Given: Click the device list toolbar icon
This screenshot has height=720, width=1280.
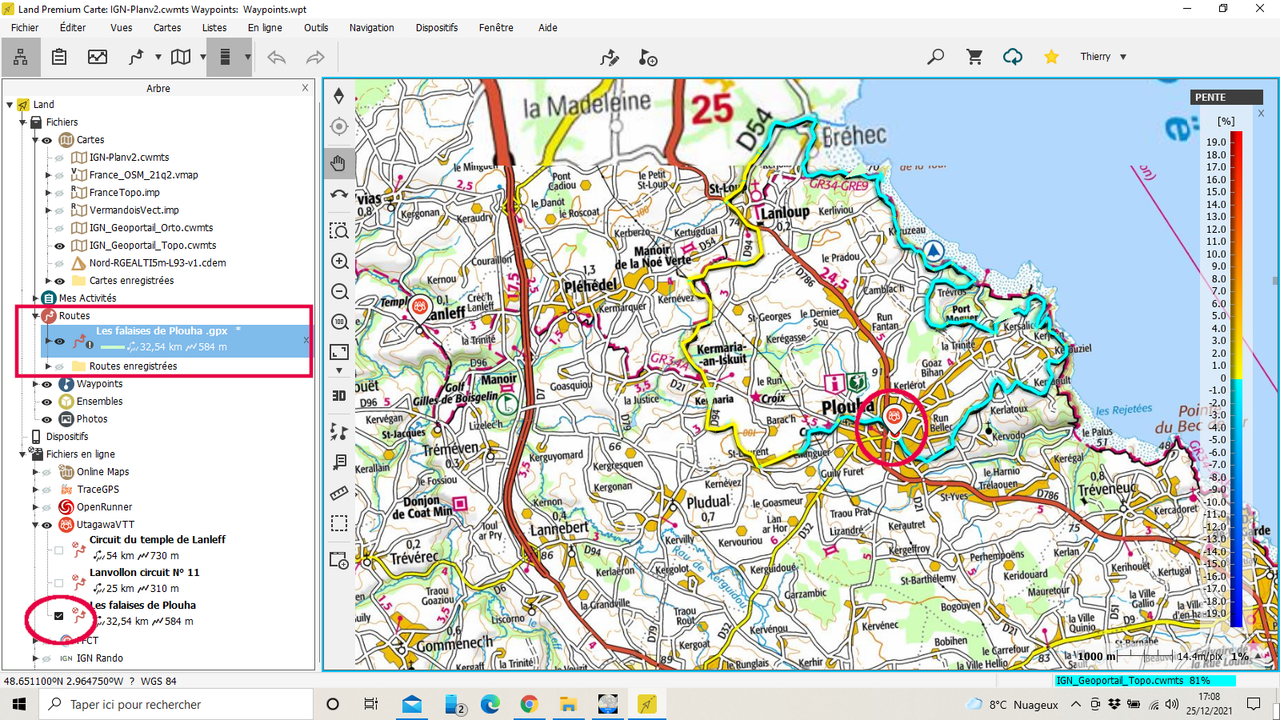Looking at the screenshot, I should coord(225,57).
